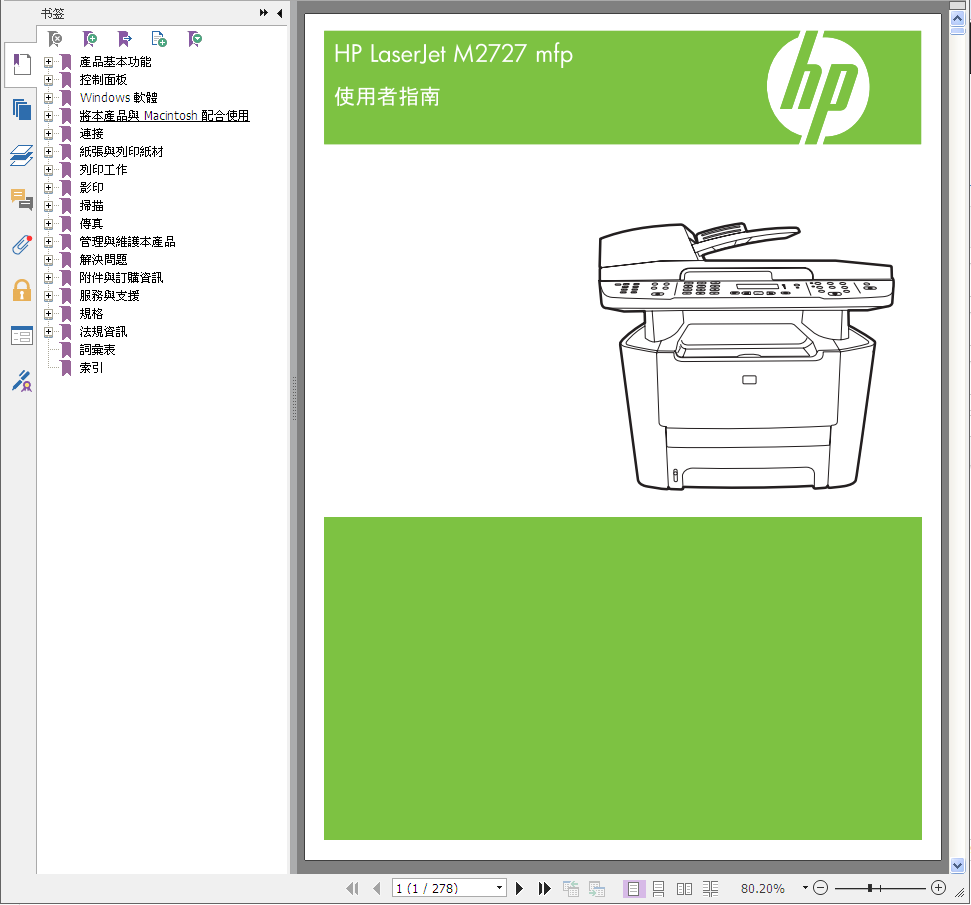Click the panel splitter grip handle

[x=294, y=399]
